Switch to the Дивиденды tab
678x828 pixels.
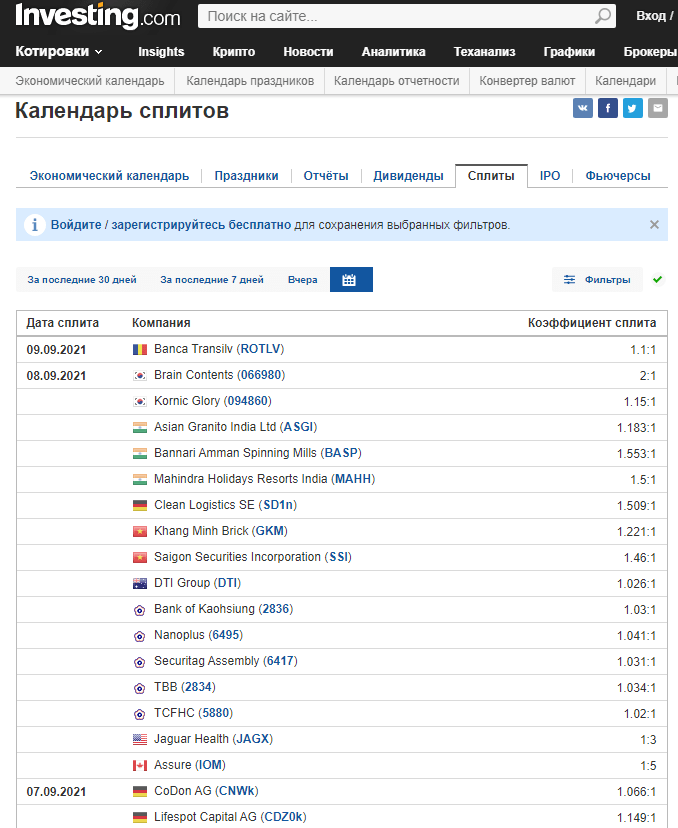tap(408, 176)
